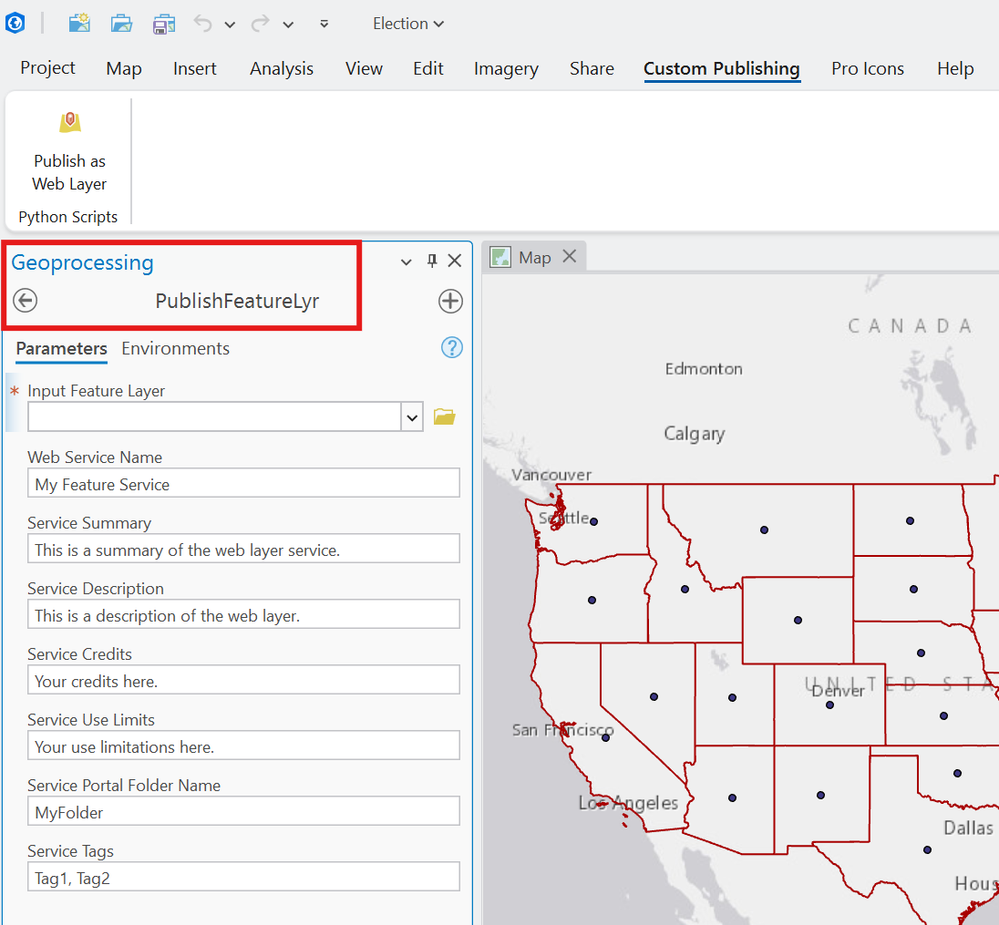Click the Save Project icon
This screenshot has width=999, height=925.
point(164,24)
